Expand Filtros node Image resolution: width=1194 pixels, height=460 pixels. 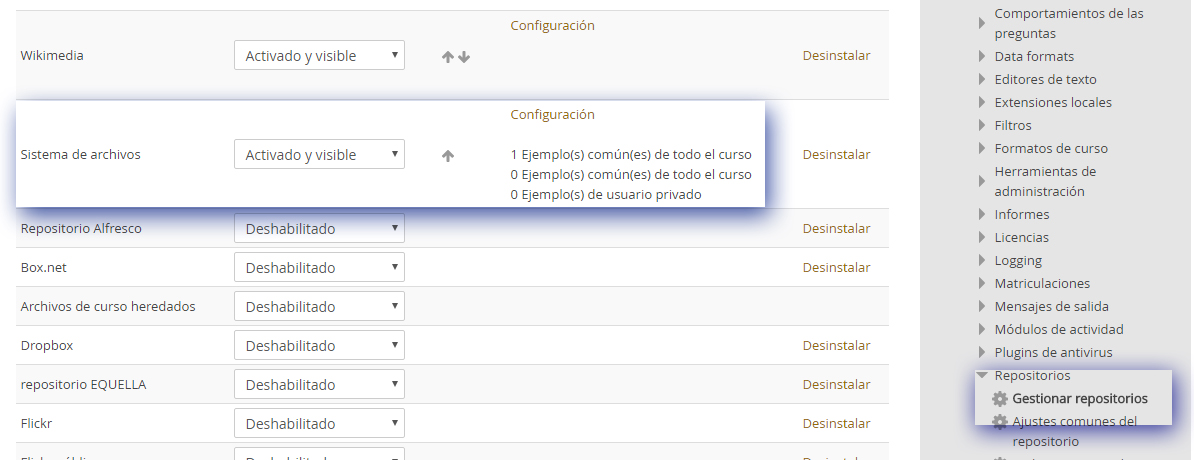(982, 125)
